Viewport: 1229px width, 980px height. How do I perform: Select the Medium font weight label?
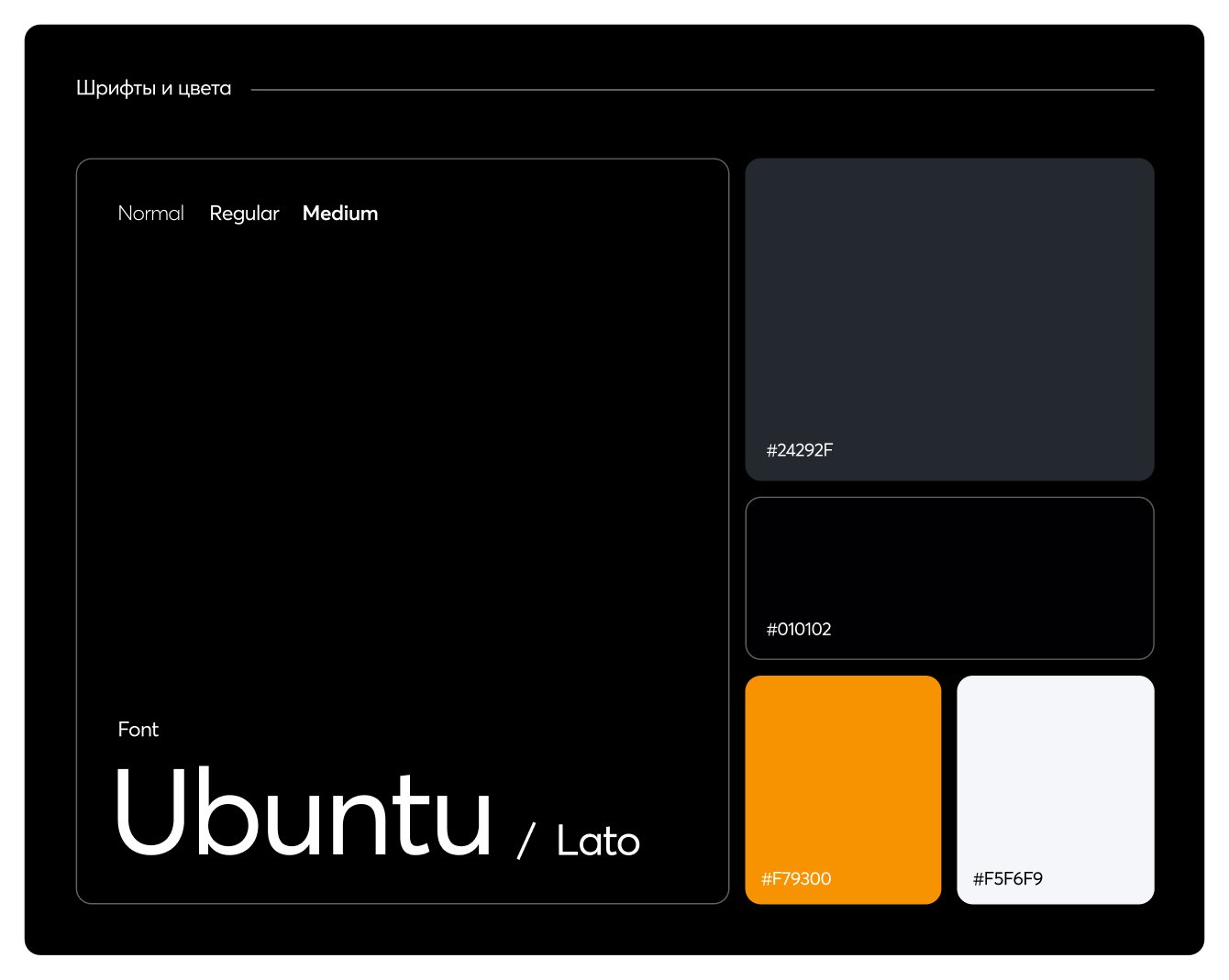pos(340,214)
